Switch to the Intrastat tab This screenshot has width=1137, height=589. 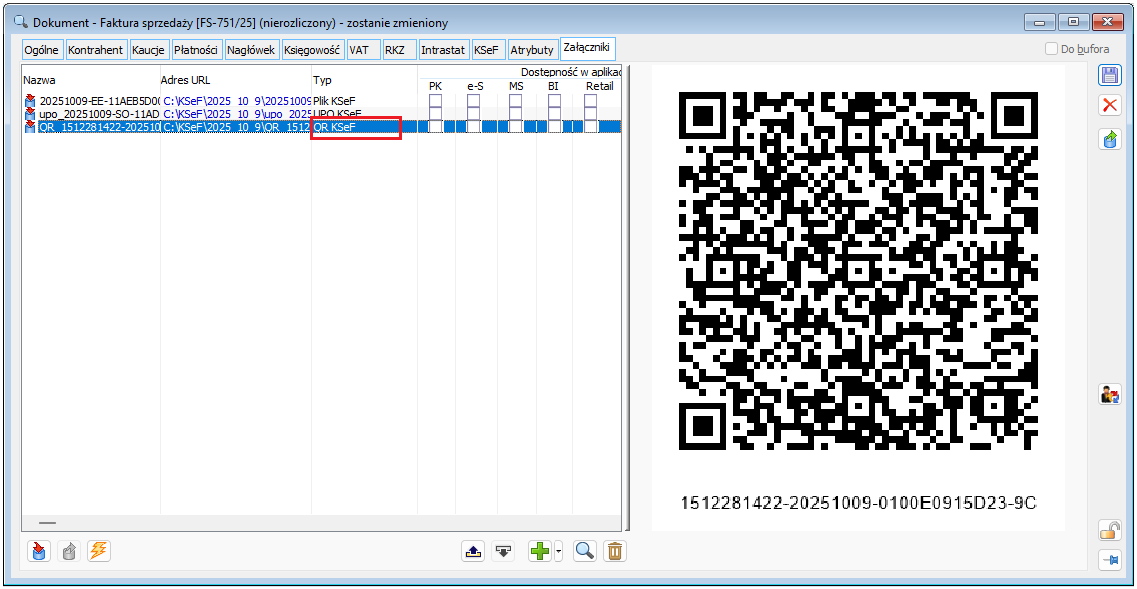[x=443, y=50]
